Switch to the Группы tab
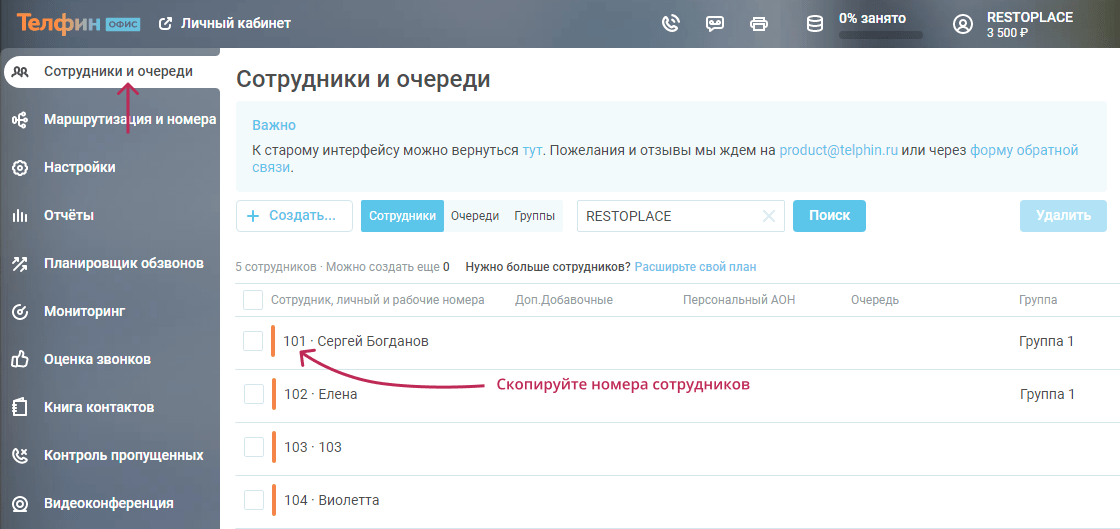 coord(534,216)
